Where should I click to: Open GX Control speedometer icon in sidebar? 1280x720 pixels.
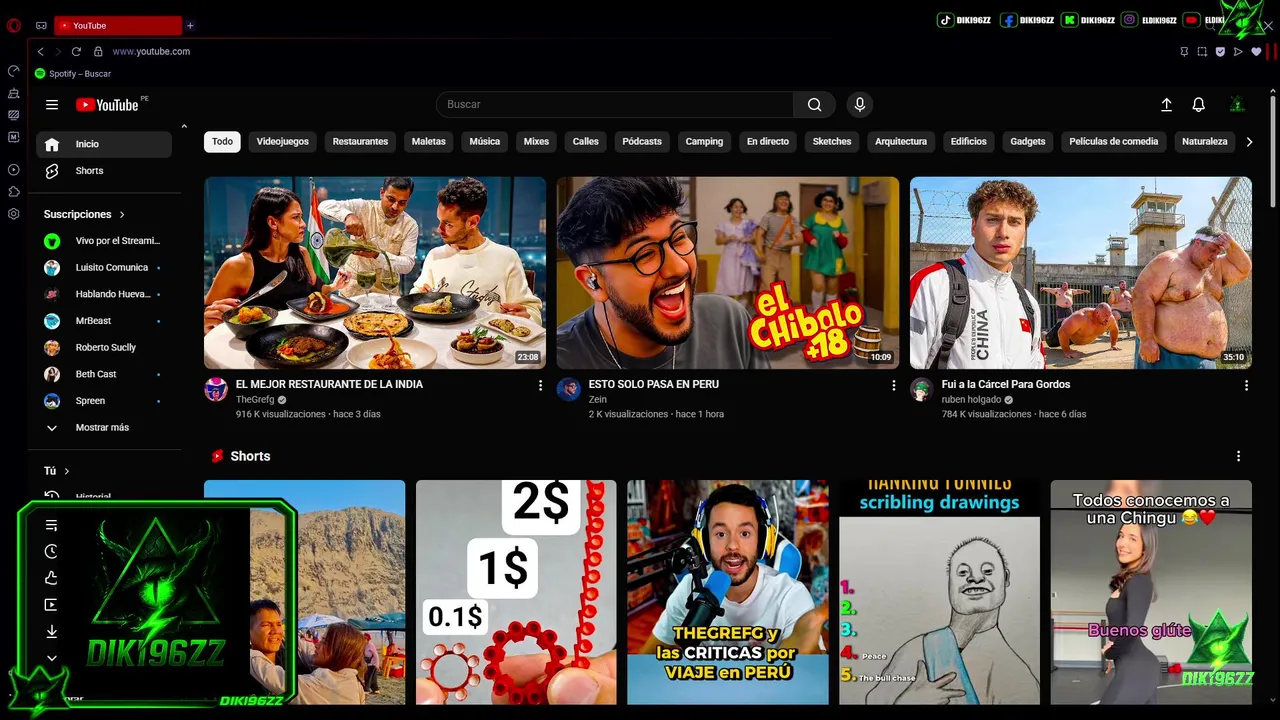pos(14,71)
